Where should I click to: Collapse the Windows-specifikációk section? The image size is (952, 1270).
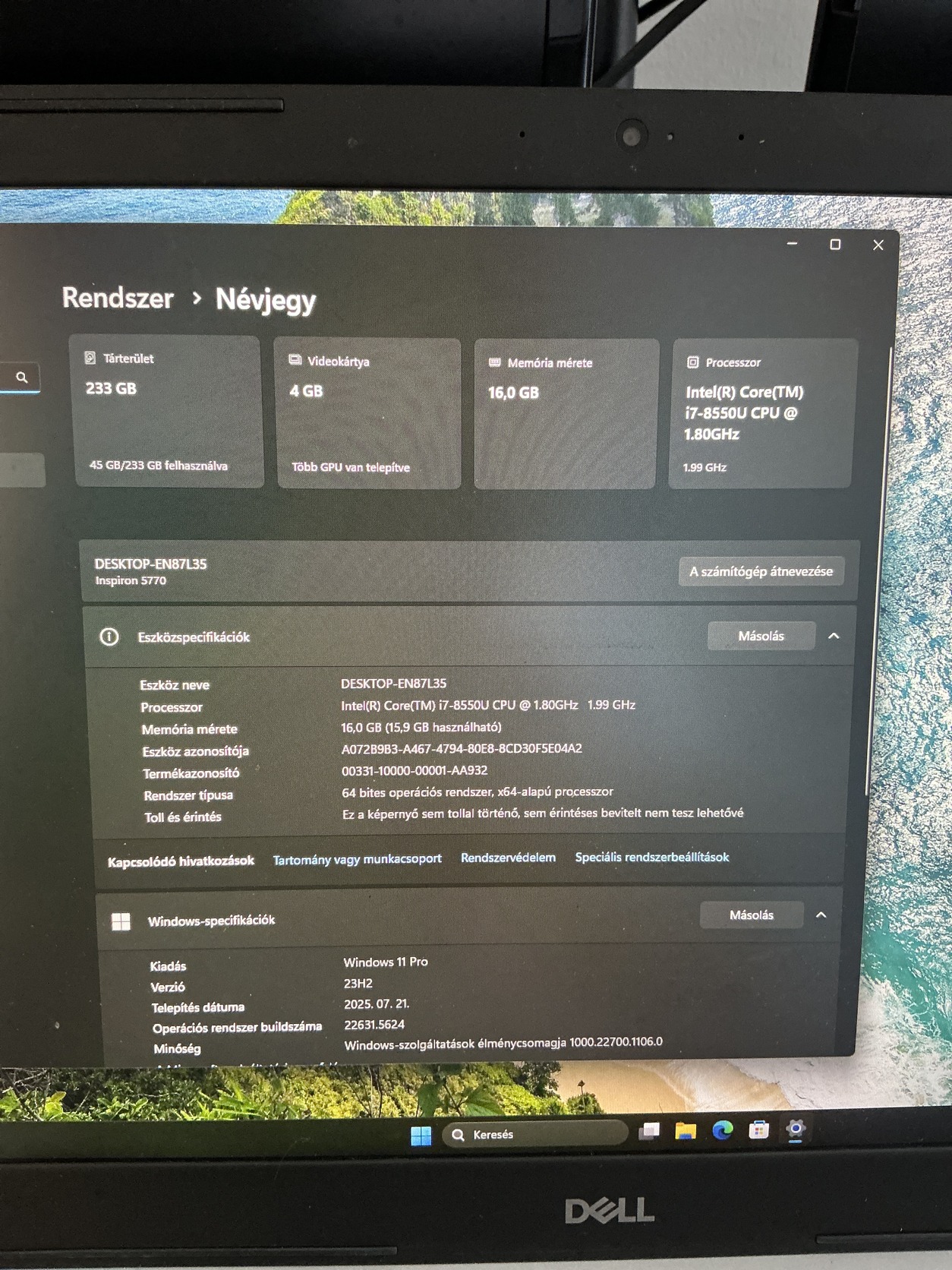coord(821,915)
